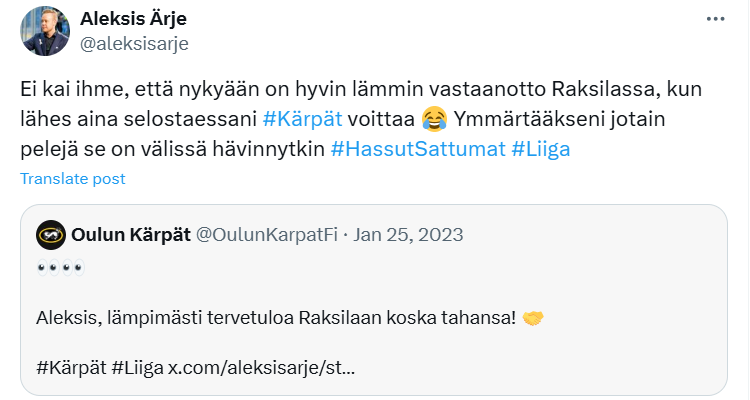Open Oulun Kärpät name in quoted post
Image resolution: width=750 pixels, height=400 pixels.
[130, 234]
